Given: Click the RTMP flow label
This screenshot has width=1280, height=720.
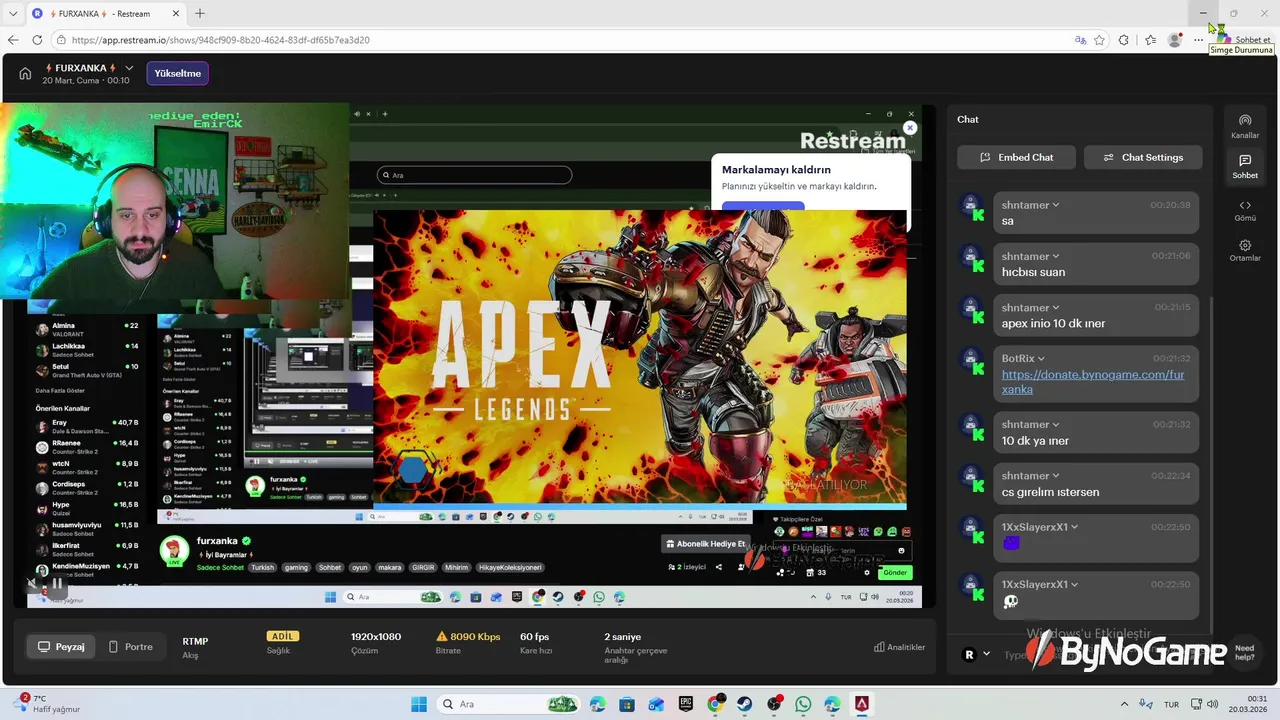Looking at the screenshot, I should point(195,642).
